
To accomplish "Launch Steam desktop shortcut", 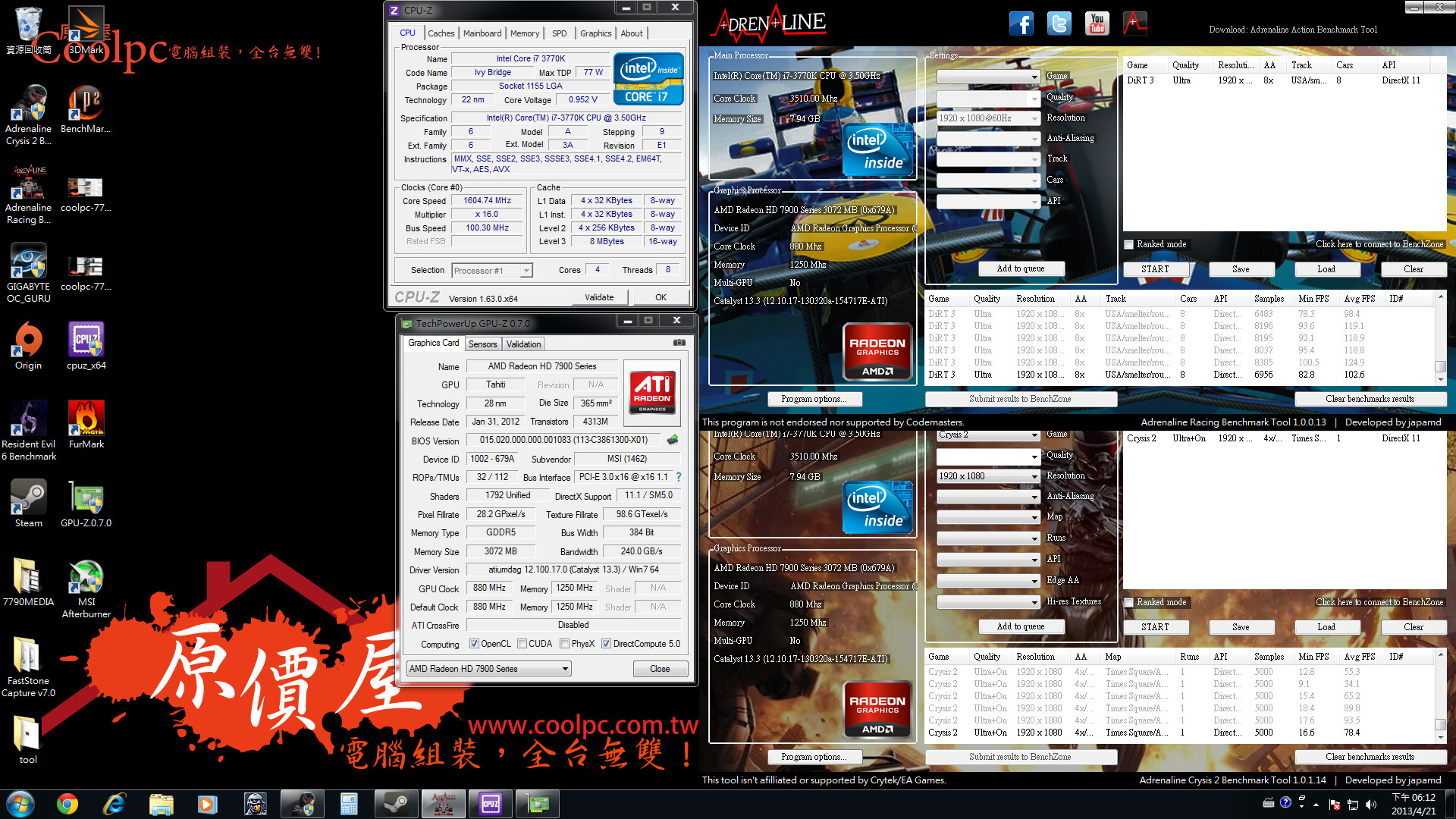I will (28, 504).
